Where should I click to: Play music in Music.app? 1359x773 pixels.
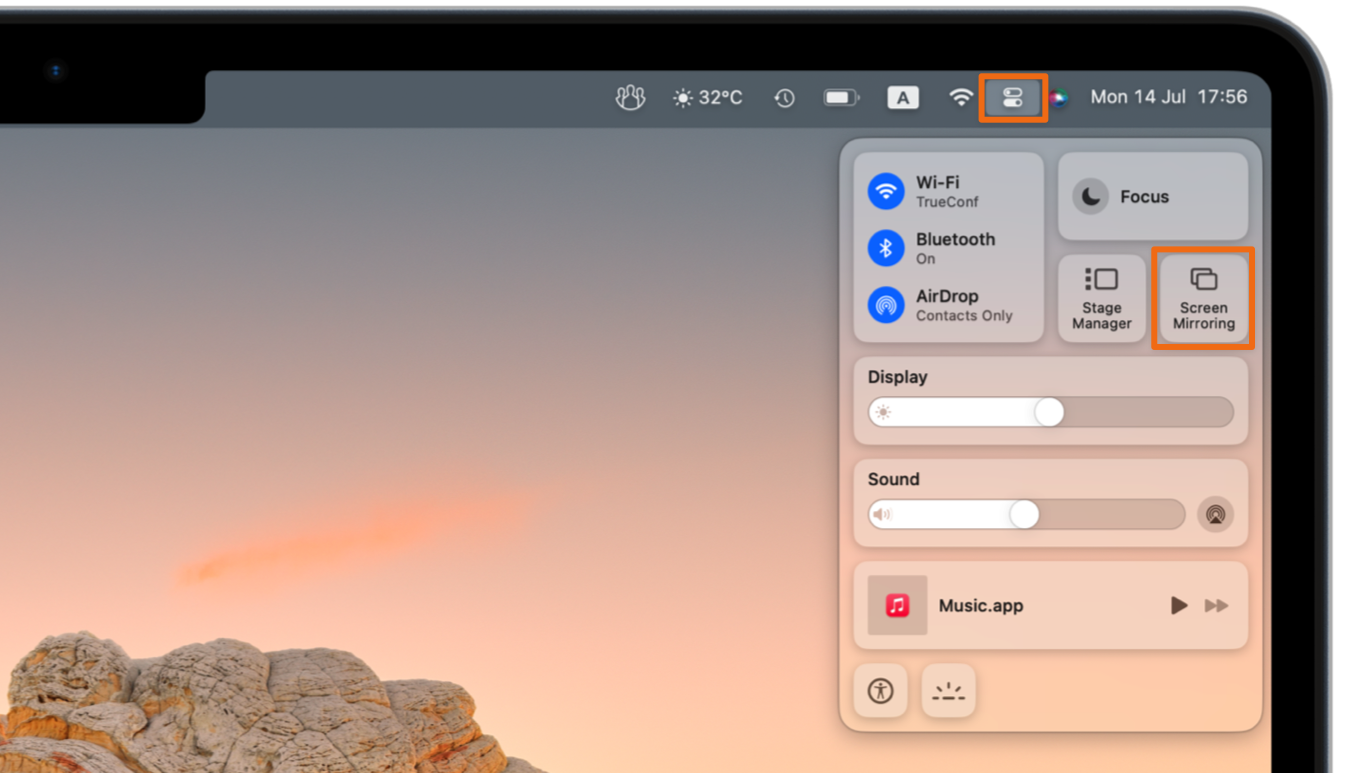1179,605
